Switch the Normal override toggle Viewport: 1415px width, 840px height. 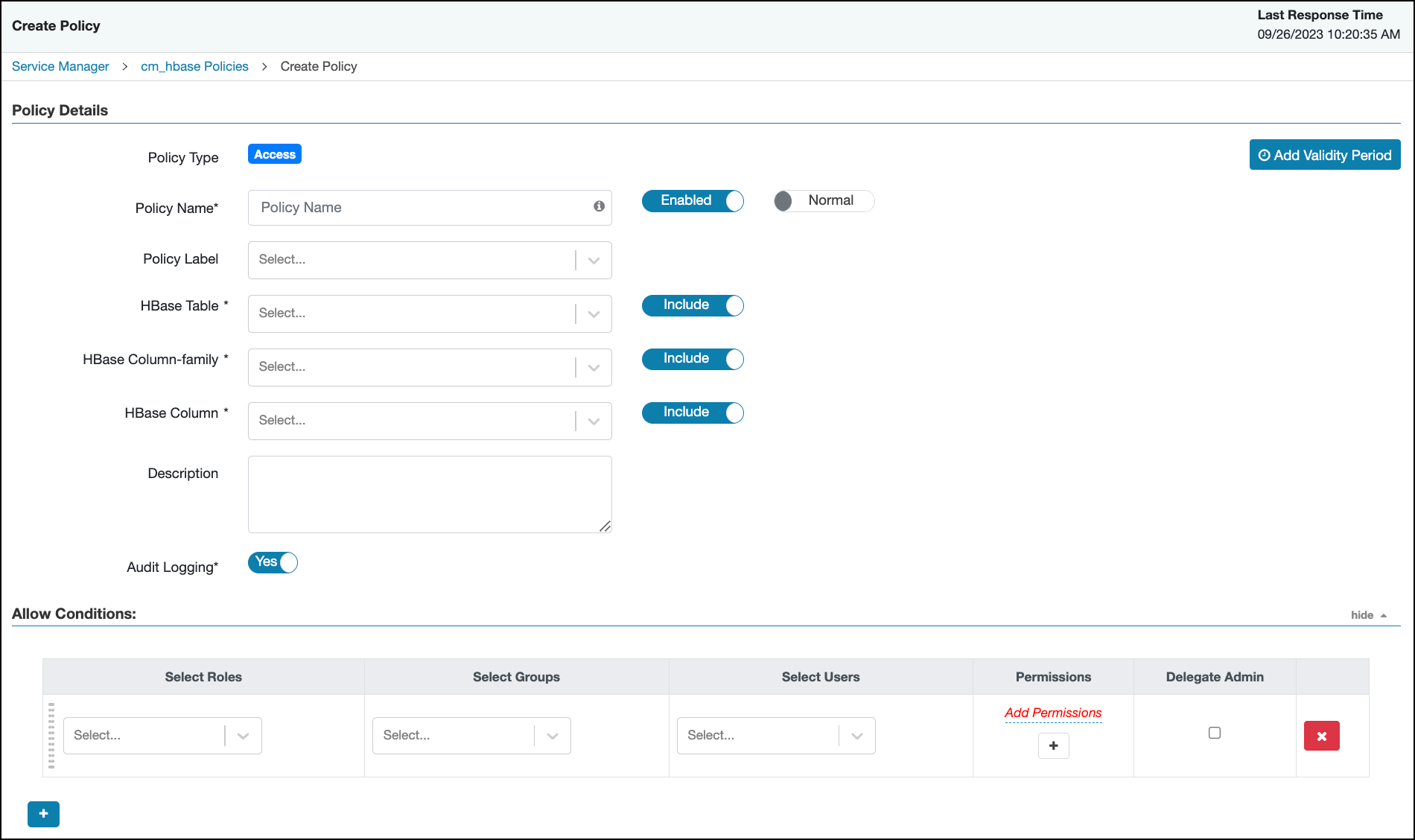click(822, 200)
